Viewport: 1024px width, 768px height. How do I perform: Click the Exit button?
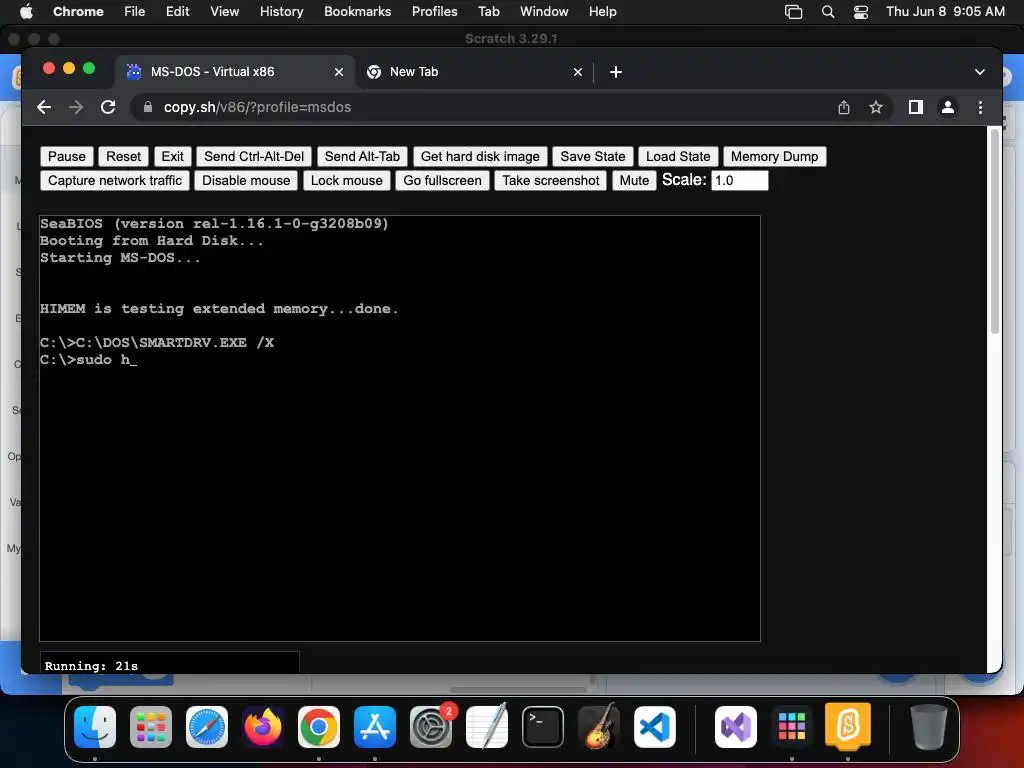point(172,157)
